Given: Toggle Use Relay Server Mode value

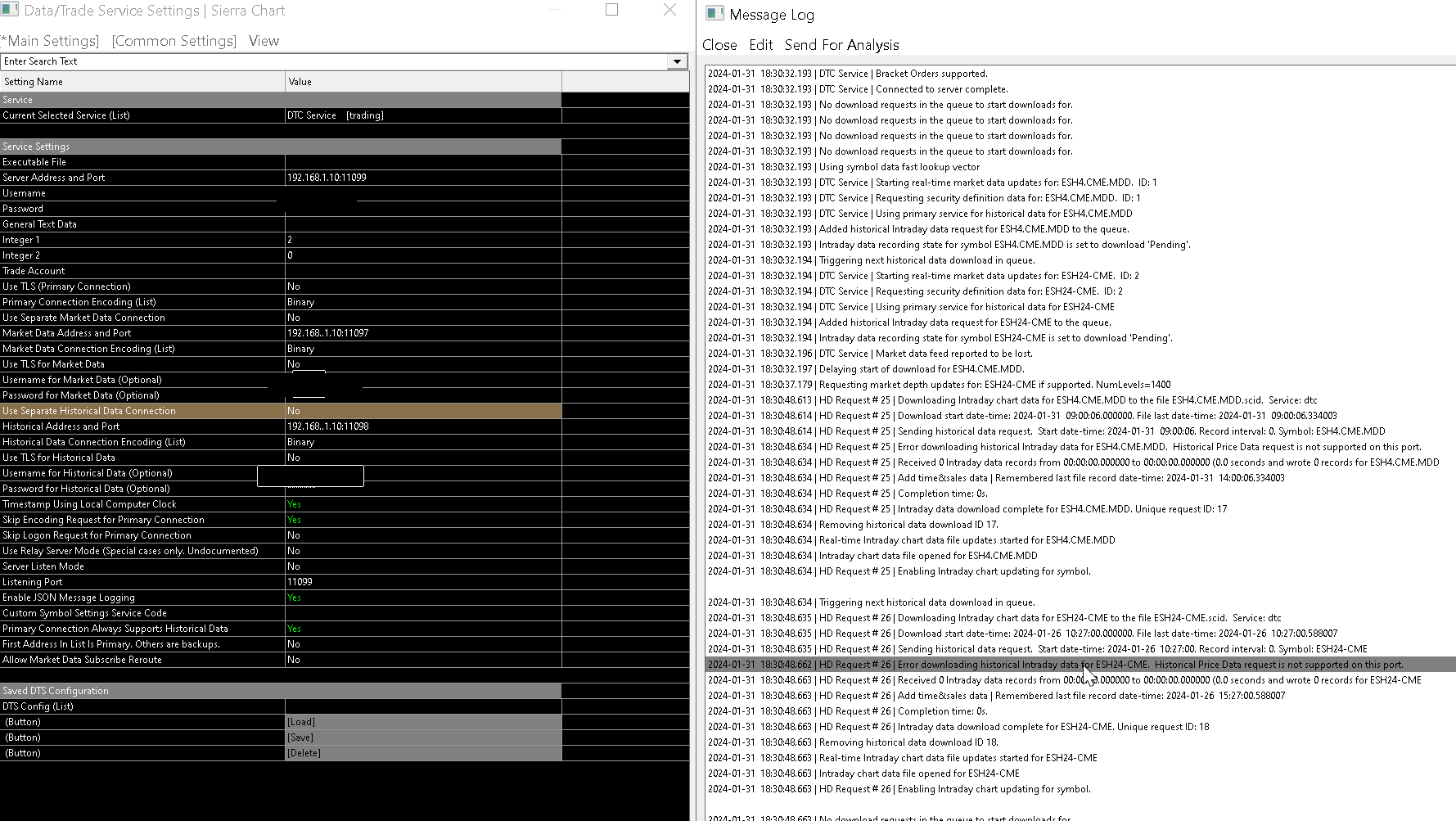Looking at the screenshot, I should 423,551.
